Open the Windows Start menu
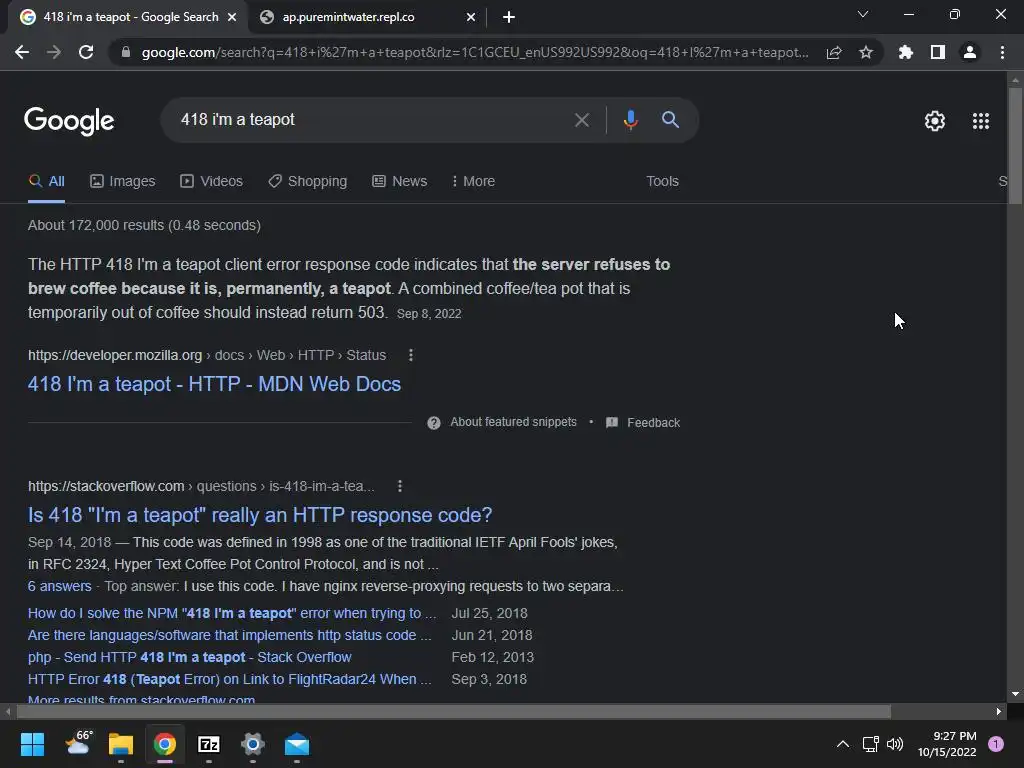 coord(32,744)
